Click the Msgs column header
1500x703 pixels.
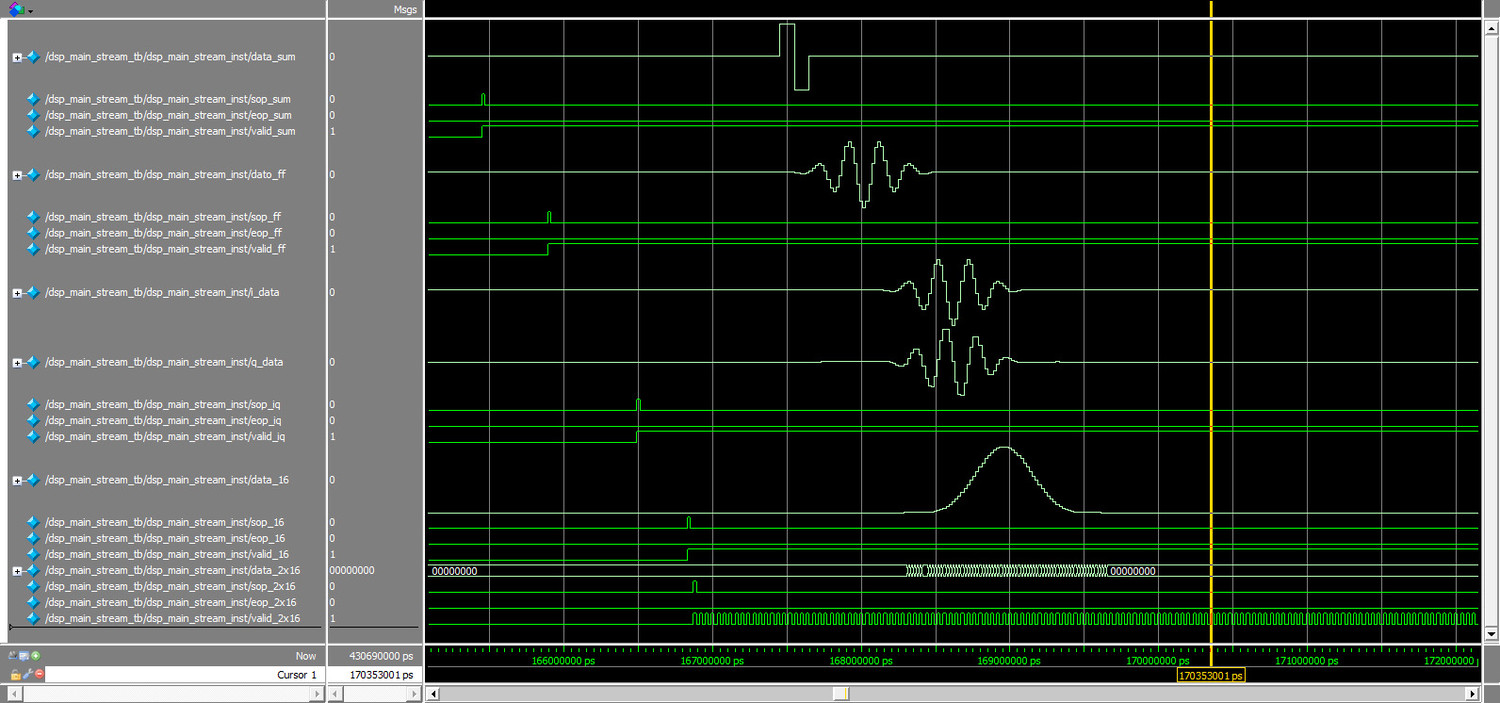[404, 9]
